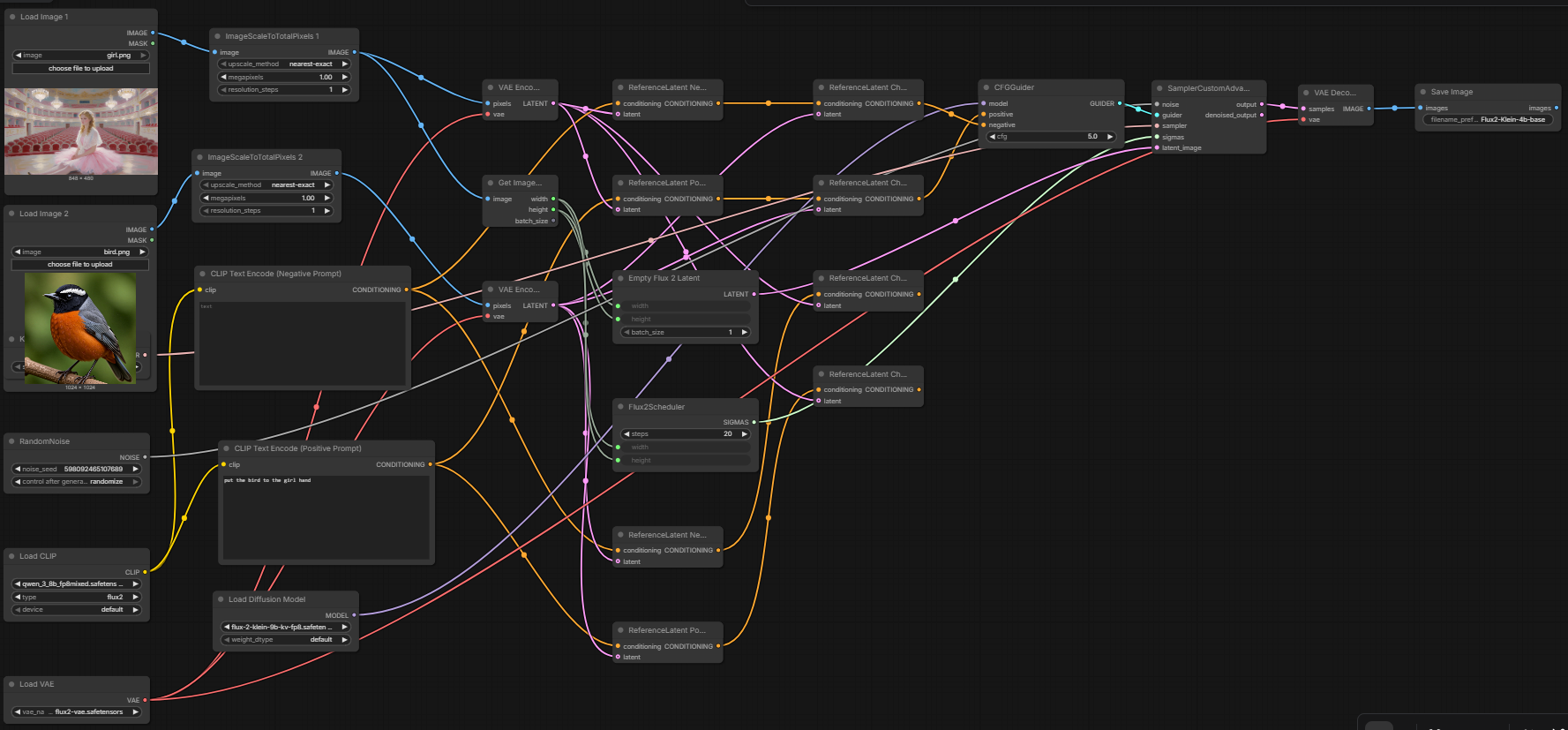This screenshot has width=1568, height=730.
Task: Collapse the Save Image node dot
Action: click(x=1422, y=92)
